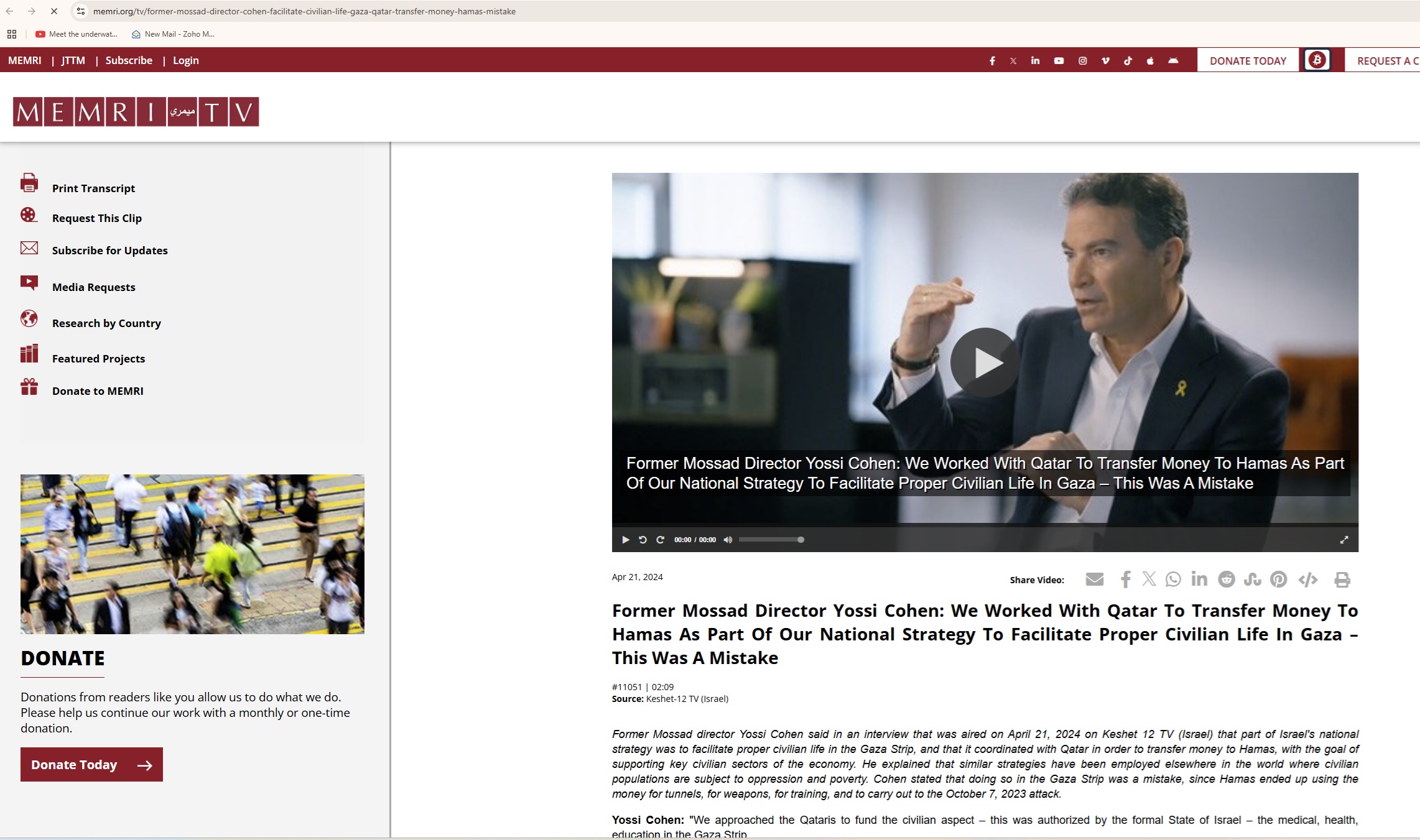Click the Bitcoin donation icon
Image resolution: width=1420 pixels, height=840 pixels.
pos(1317,60)
